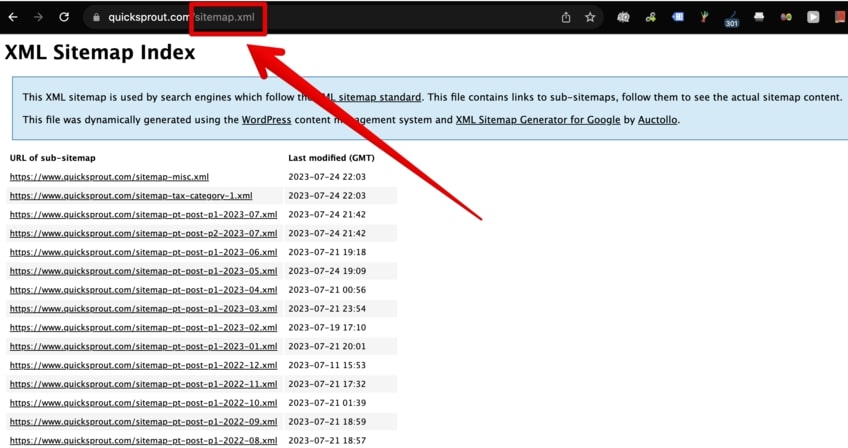Click the Last modified (GMT) column header
The image size is (848, 448).
coord(331,158)
